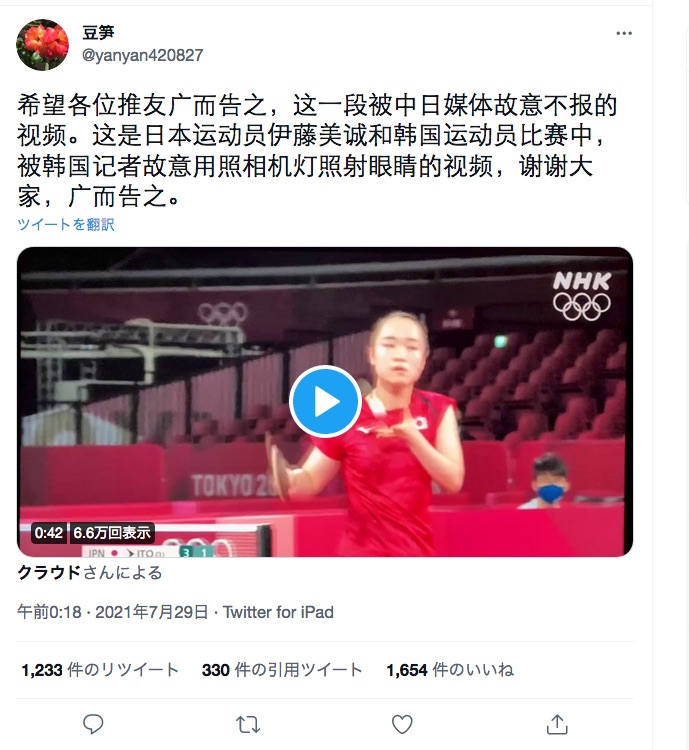Screen dimensions: 689x750
Task: Click the 0:42 video duration badge
Action: coord(49,532)
